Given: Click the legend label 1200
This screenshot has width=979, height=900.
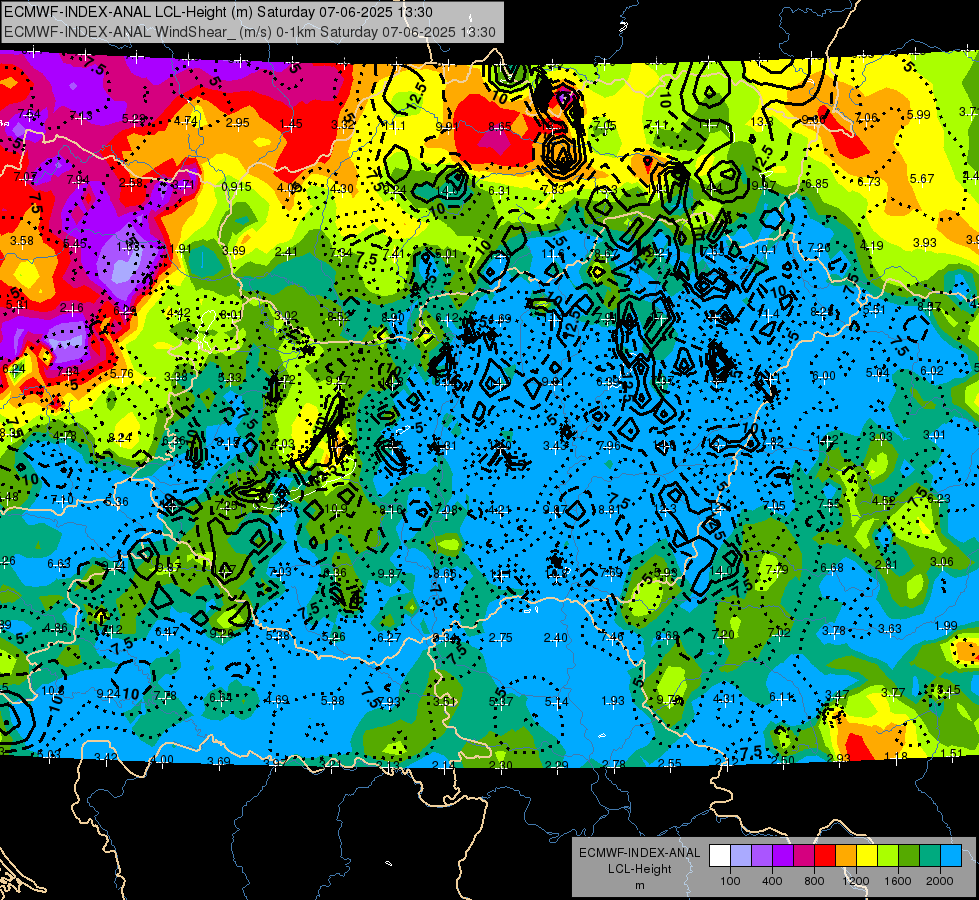Looking at the screenshot, I should pyautogui.click(x=855, y=881).
